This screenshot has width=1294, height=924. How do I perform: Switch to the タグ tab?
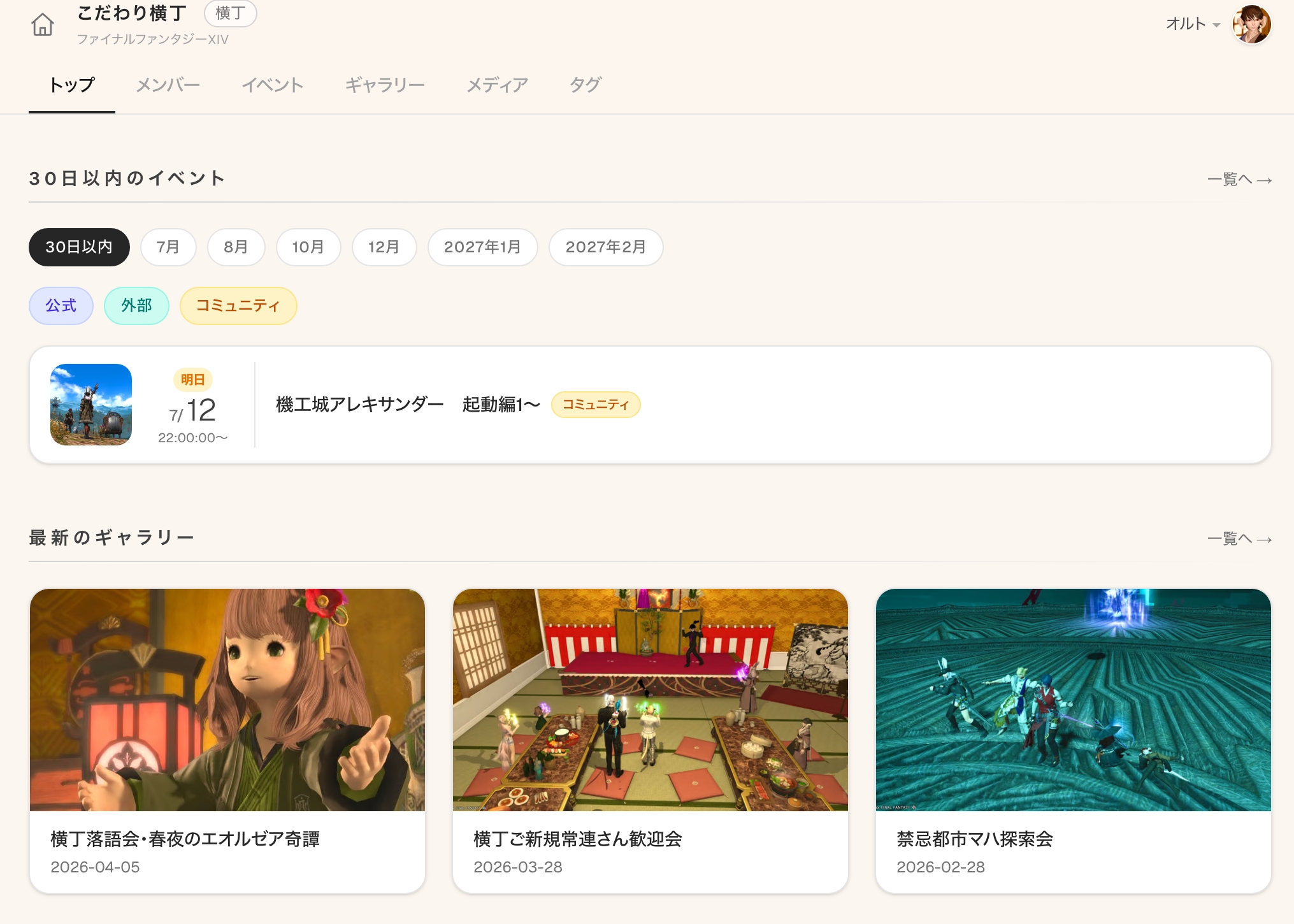click(586, 85)
